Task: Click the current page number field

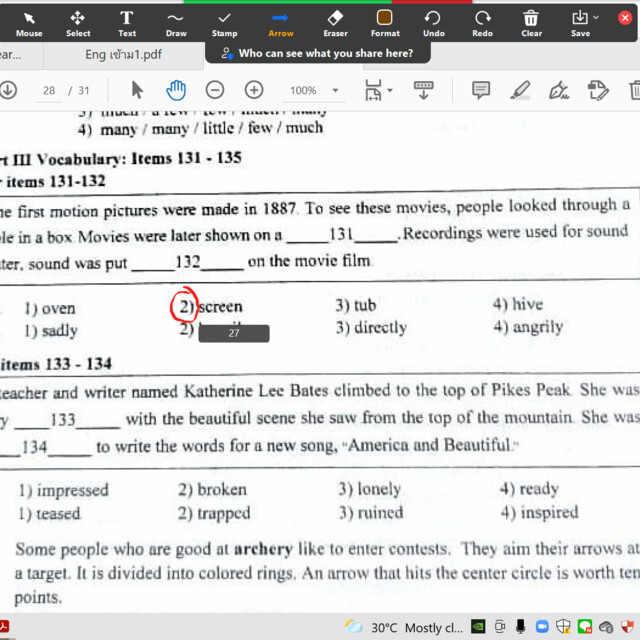Action: click(49, 91)
